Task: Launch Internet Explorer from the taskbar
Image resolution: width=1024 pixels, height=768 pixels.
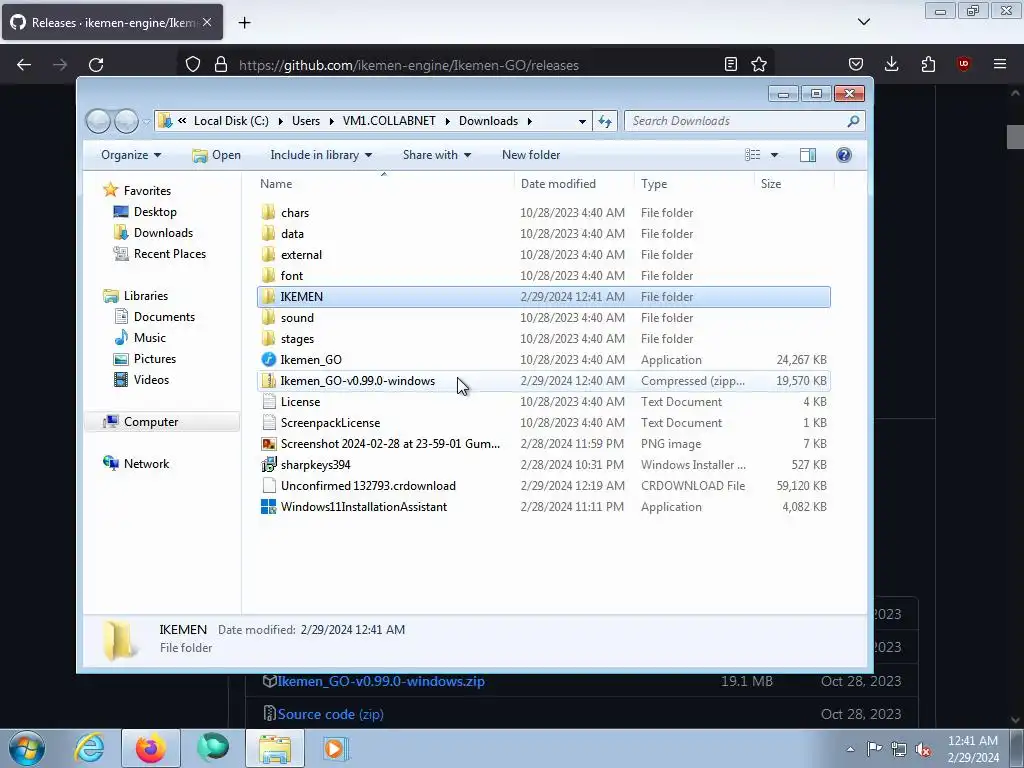Action: coord(89,748)
